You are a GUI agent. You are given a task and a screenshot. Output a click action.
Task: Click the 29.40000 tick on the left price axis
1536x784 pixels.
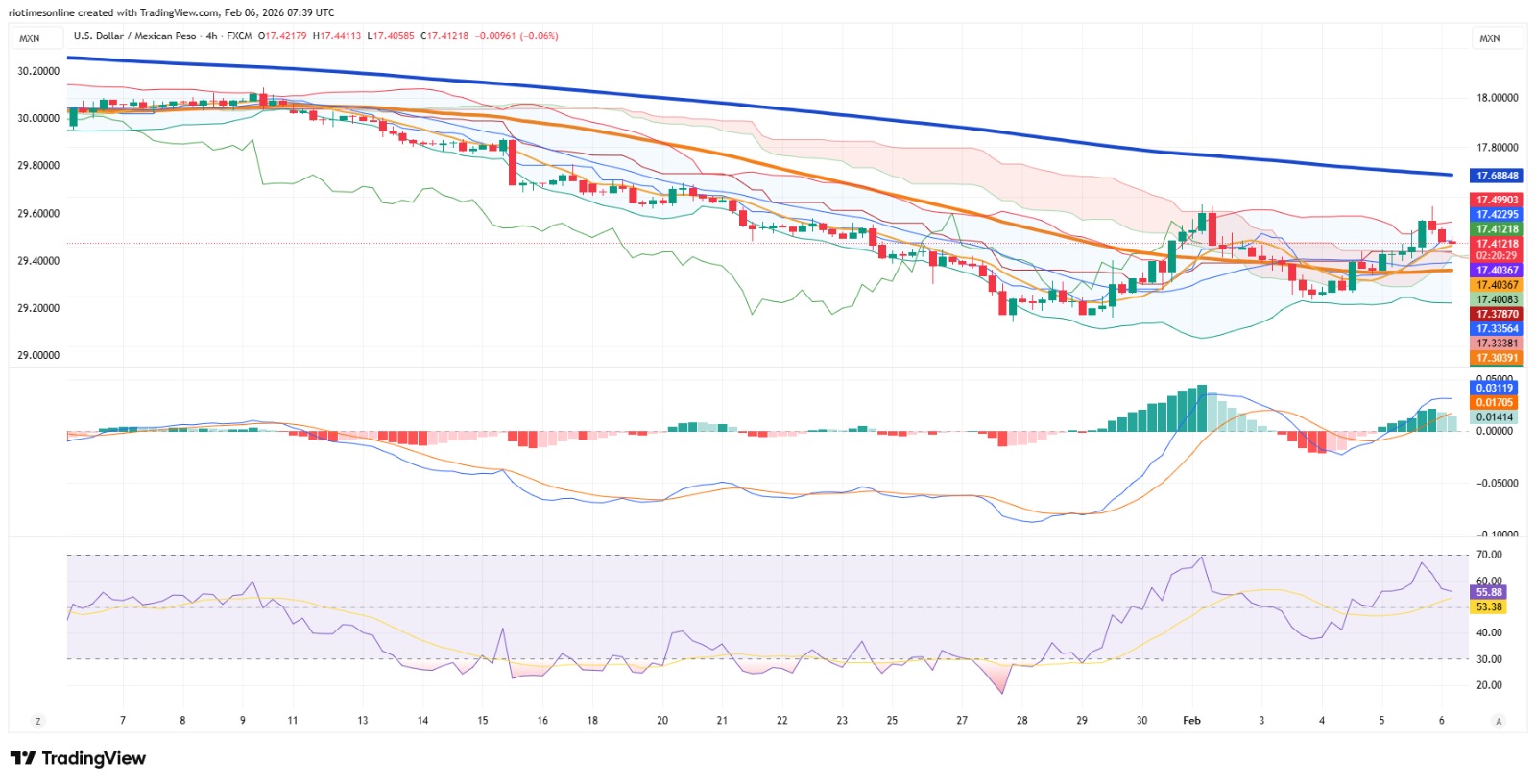[x=38, y=260]
